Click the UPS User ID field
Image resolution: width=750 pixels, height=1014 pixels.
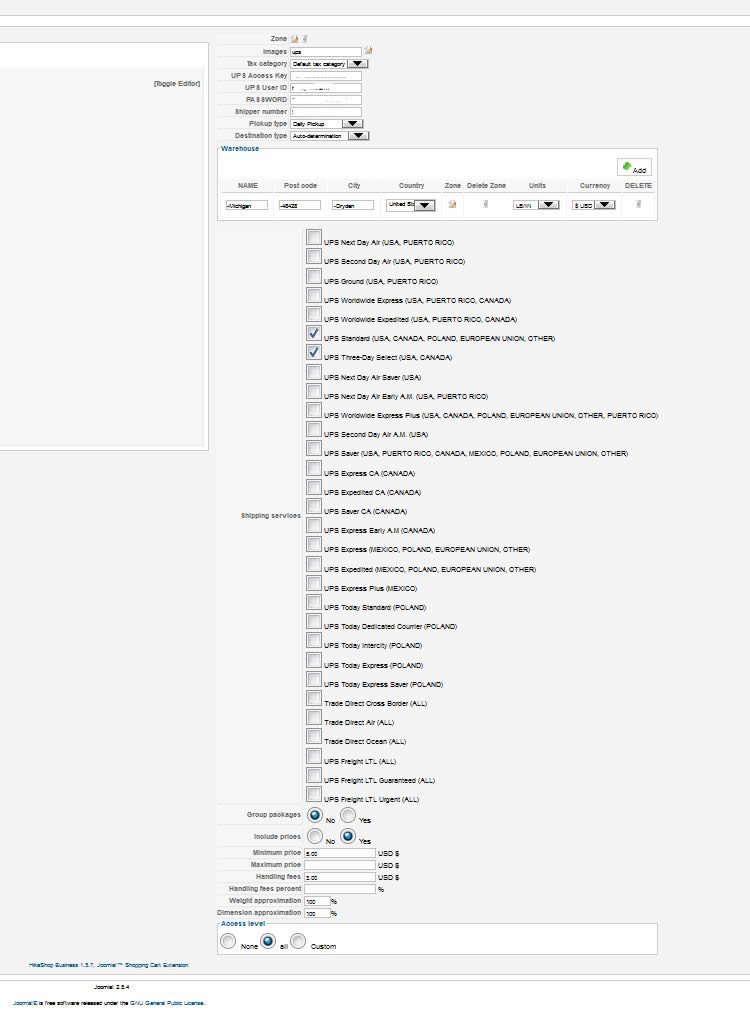pos(326,87)
